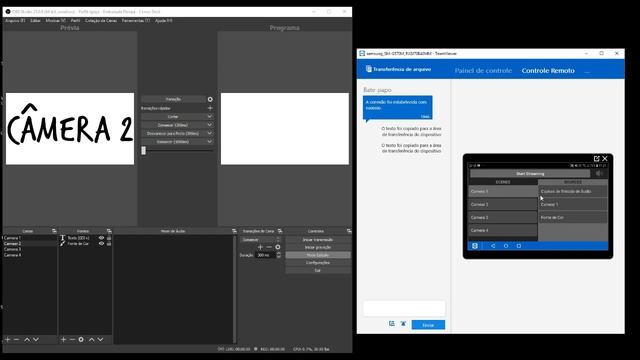Move selected source up in Fontes list

click(x=91, y=339)
